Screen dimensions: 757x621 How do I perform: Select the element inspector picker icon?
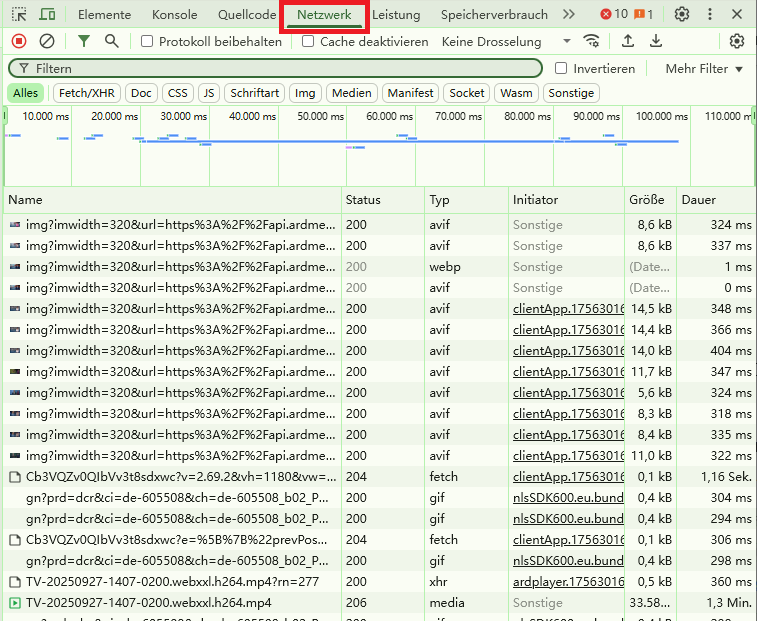(x=20, y=15)
